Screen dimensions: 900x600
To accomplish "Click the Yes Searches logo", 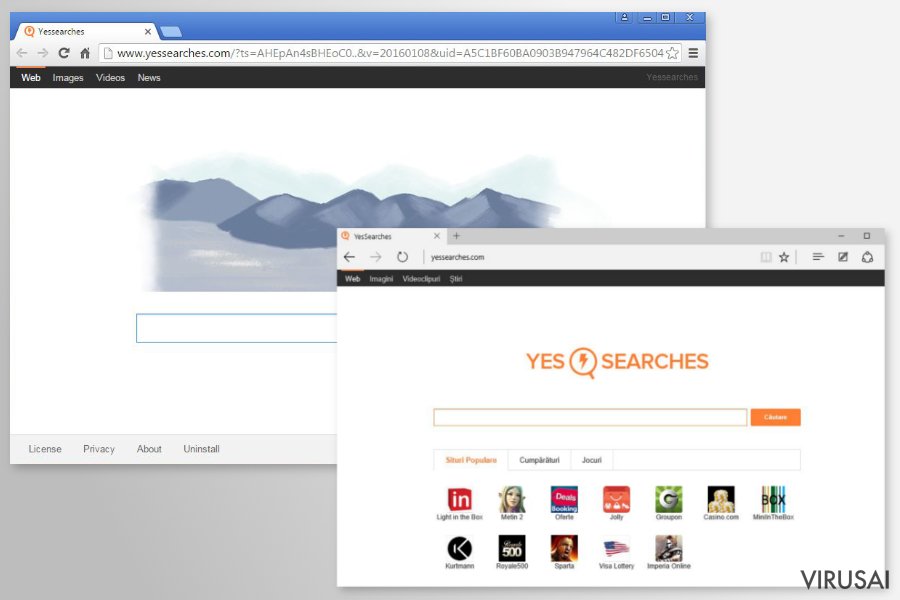I will point(617,362).
